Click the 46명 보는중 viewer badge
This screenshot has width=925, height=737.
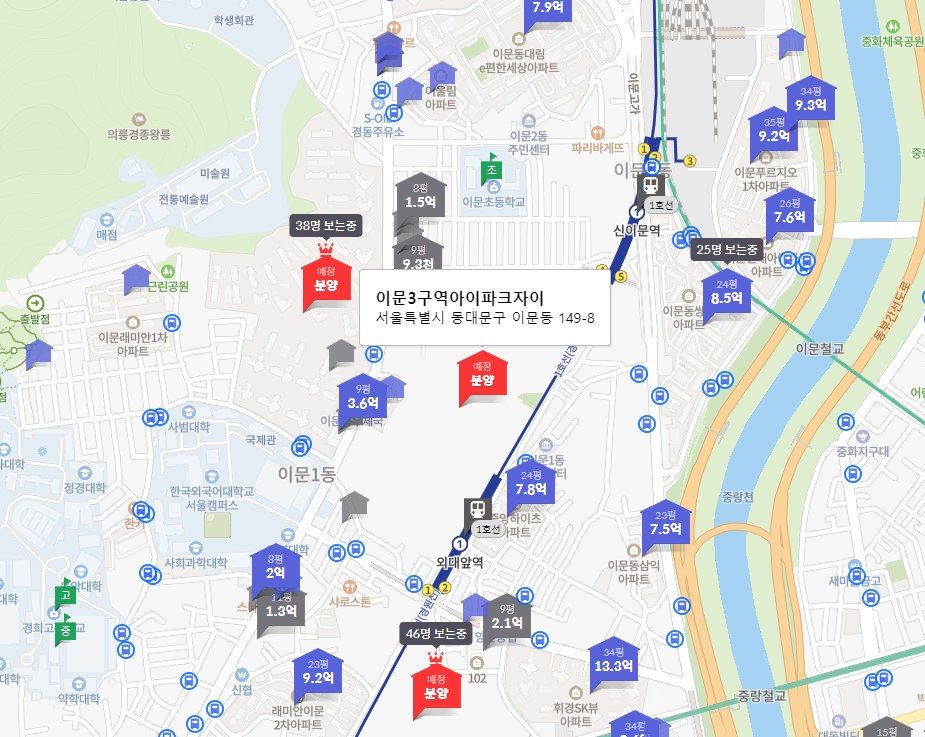click(x=436, y=634)
